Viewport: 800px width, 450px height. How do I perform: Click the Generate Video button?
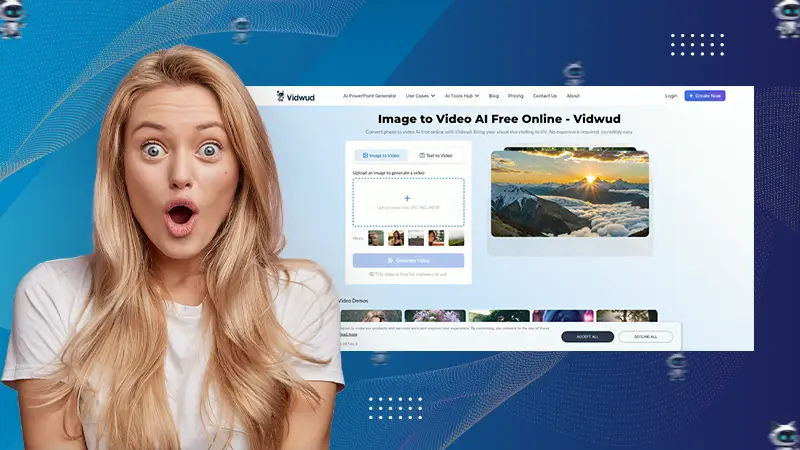point(408,261)
